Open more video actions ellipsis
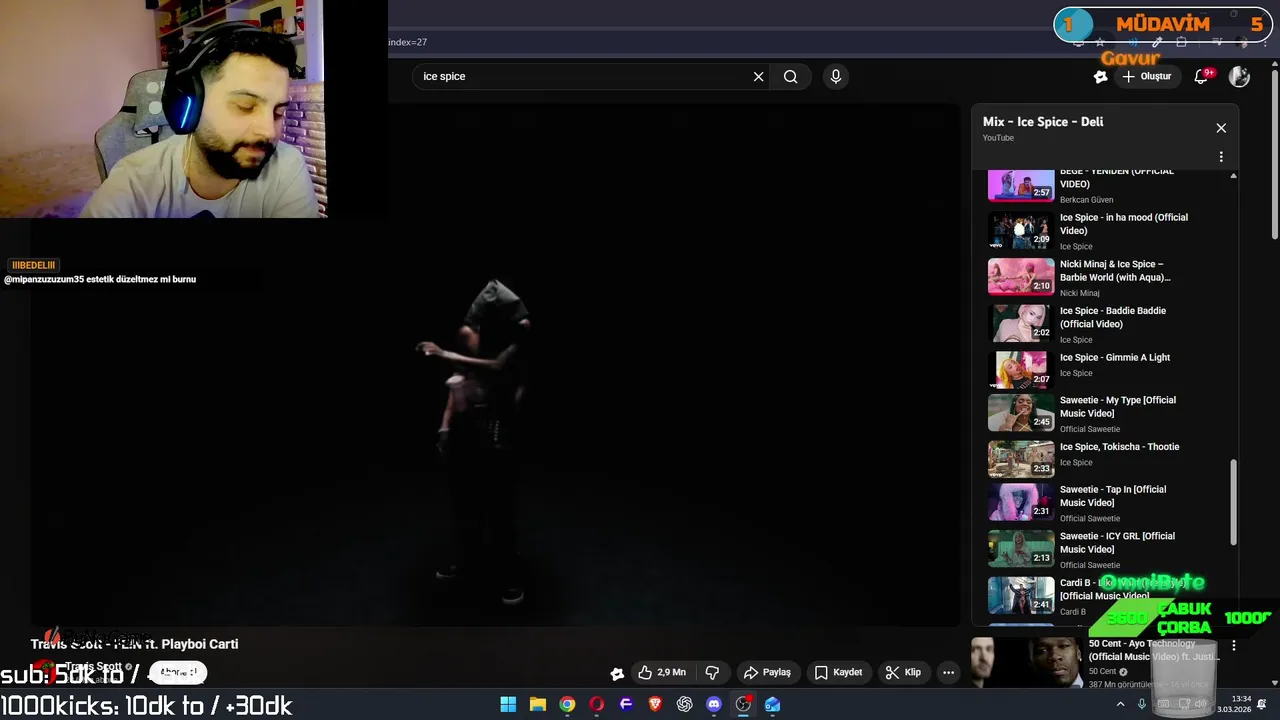The height and width of the screenshot is (720, 1280). 948,673
